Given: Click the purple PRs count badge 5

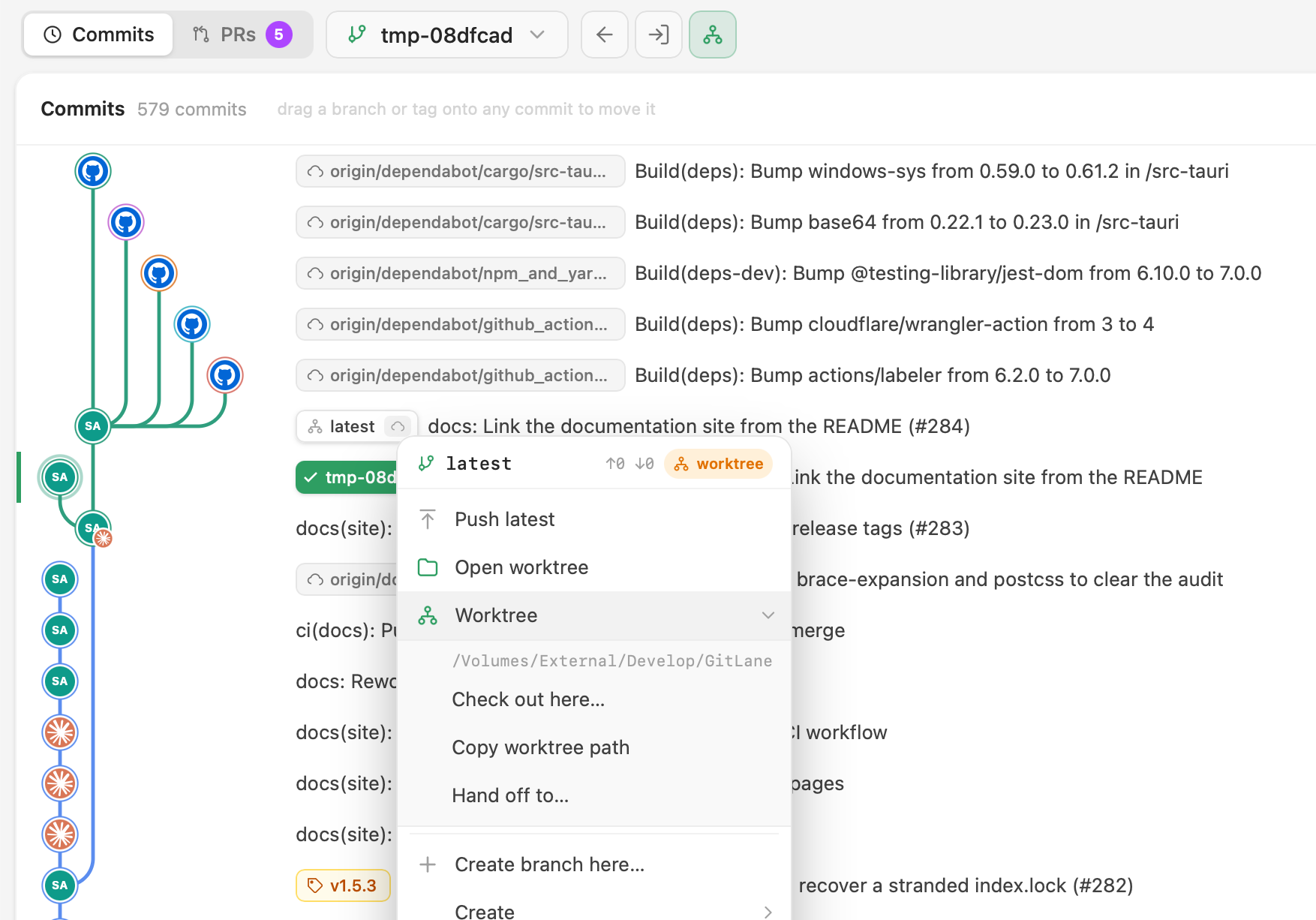Looking at the screenshot, I should click(278, 35).
